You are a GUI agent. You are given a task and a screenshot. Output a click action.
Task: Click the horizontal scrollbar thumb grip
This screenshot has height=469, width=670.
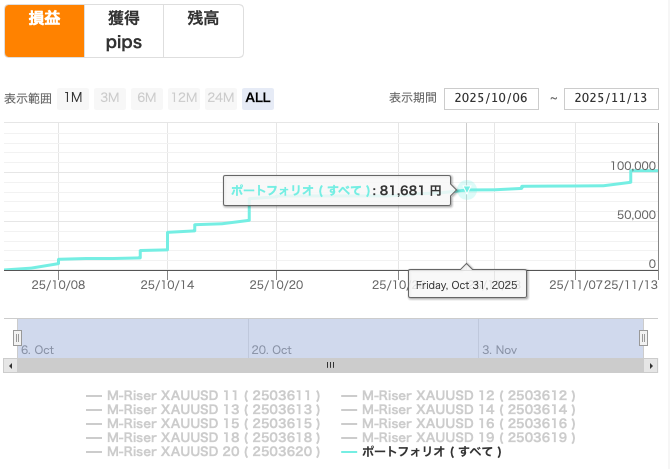[330, 365]
